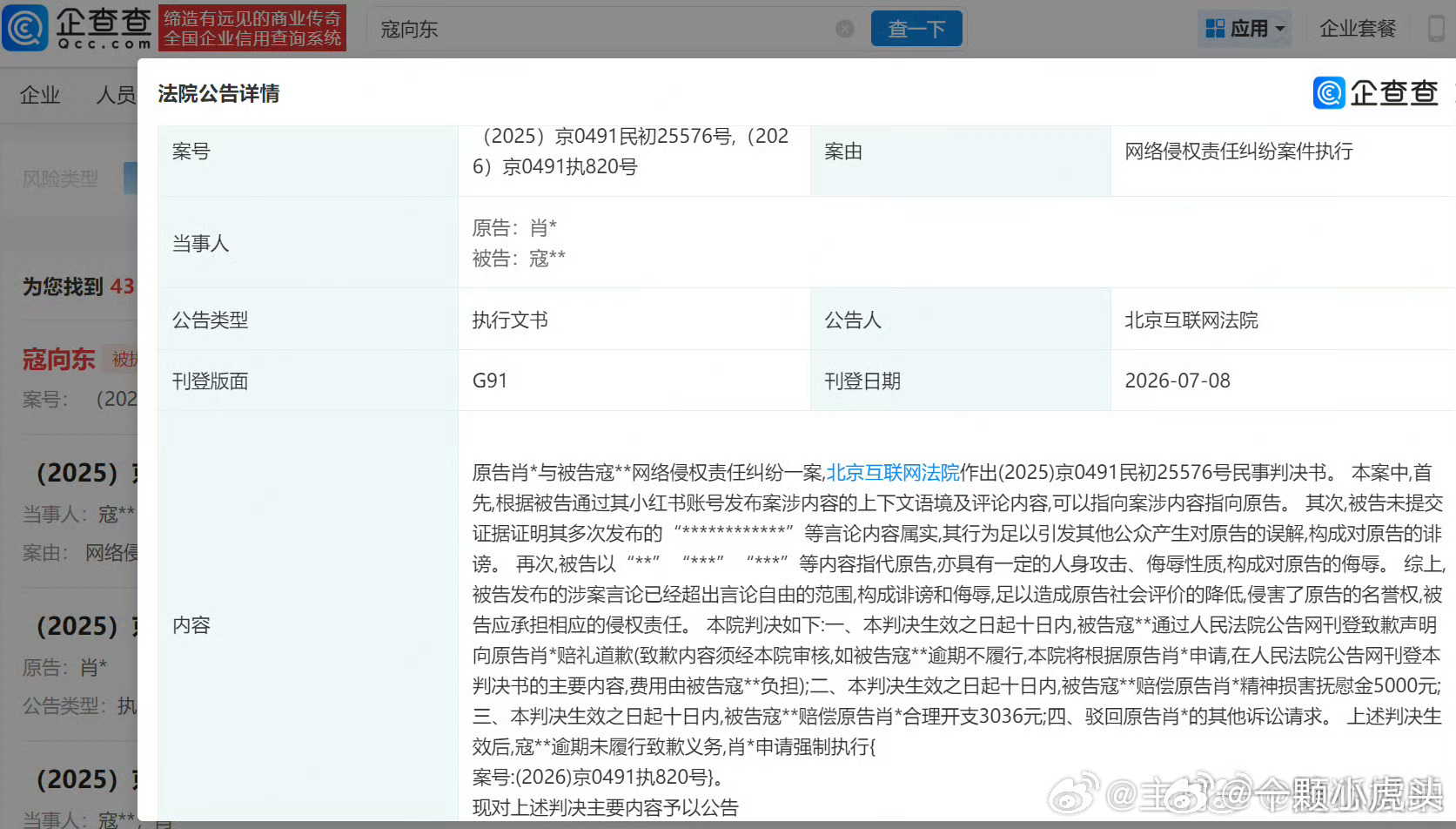Switch to the 人员 tab
This screenshot has width=1456, height=829.
116,95
